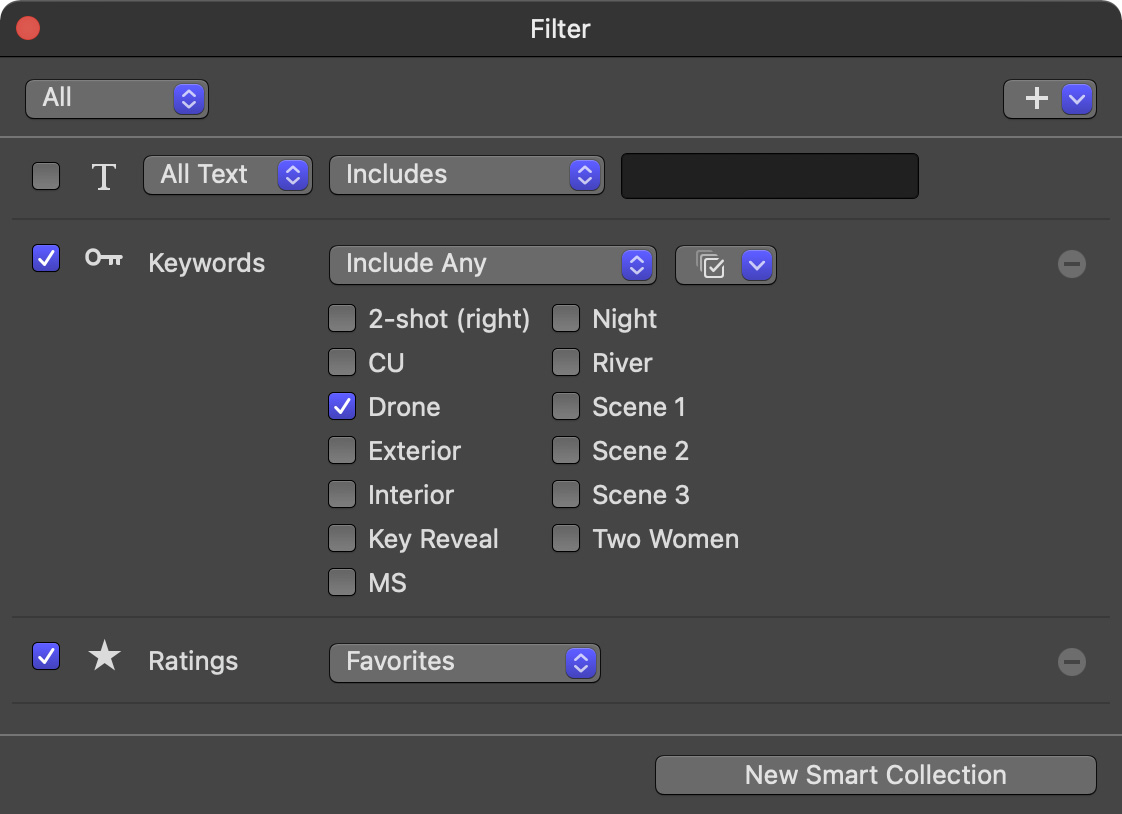The height and width of the screenshot is (814, 1122).
Task: Check the Scene 3 keyword
Action: (x=566, y=494)
